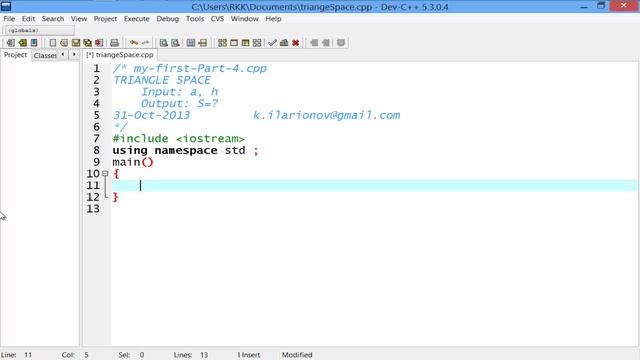Click the Save All toolbar icon
Viewport: 640px width, 360px height.
click(x=87, y=42)
